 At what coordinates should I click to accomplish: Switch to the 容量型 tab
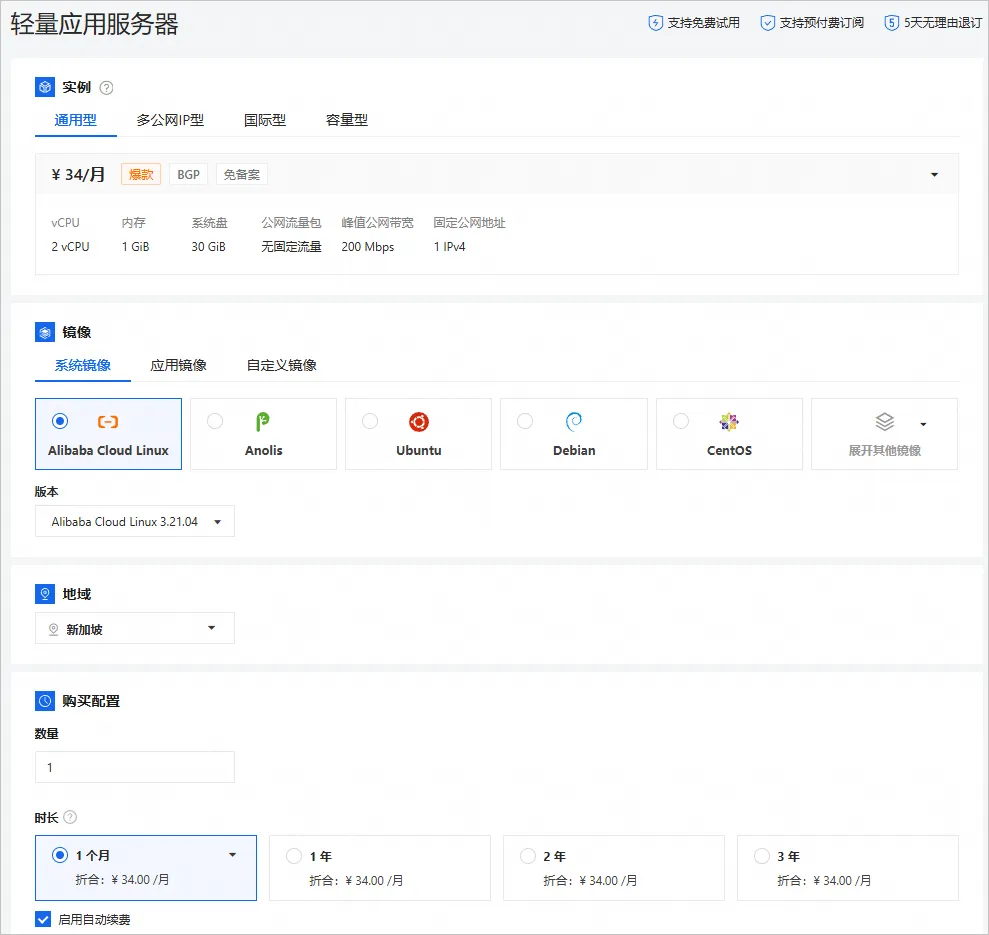(347, 120)
